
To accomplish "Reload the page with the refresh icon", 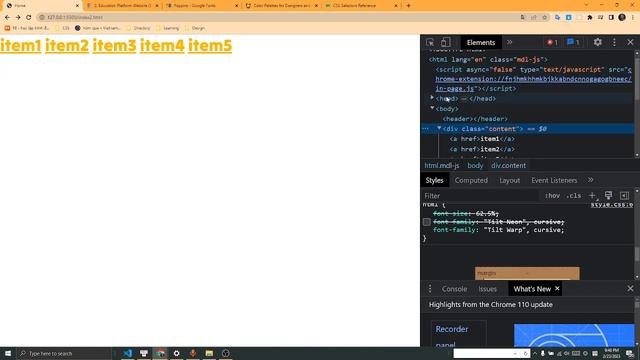I will [29, 17].
